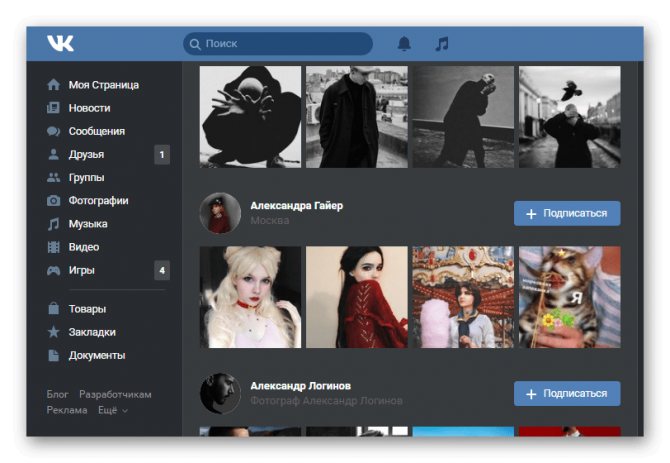This screenshot has width=670, height=463.
Task: Click Александр Логинов's round avatar
Action: 220,393
